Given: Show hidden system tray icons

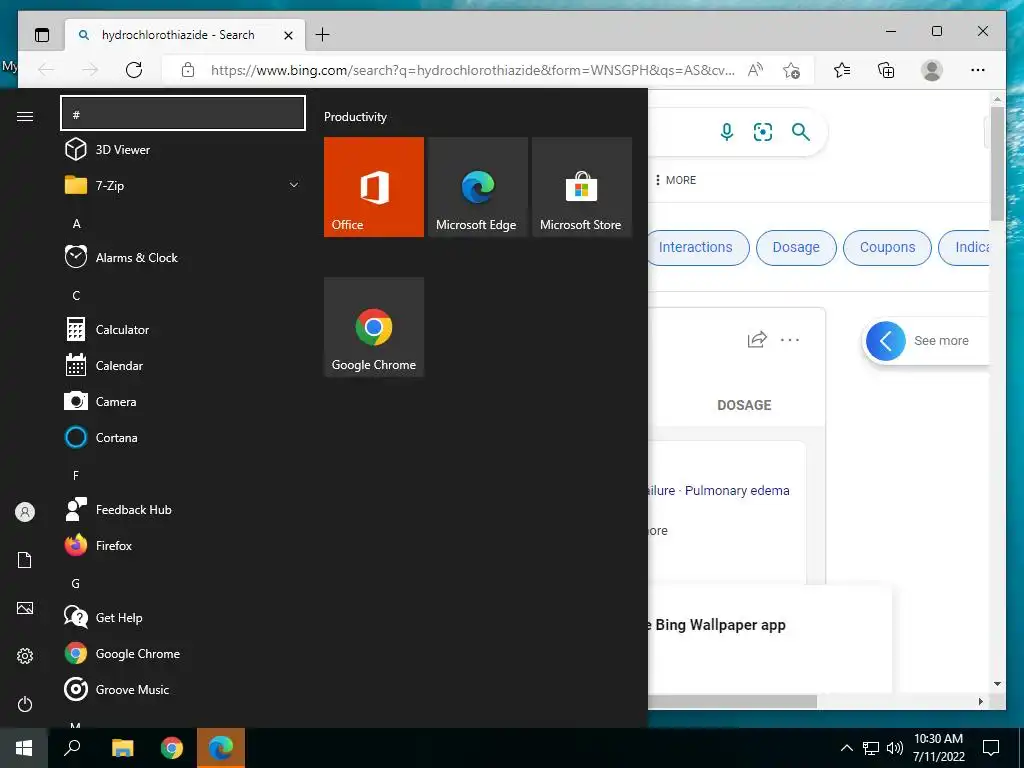Looking at the screenshot, I should pos(846,748).
